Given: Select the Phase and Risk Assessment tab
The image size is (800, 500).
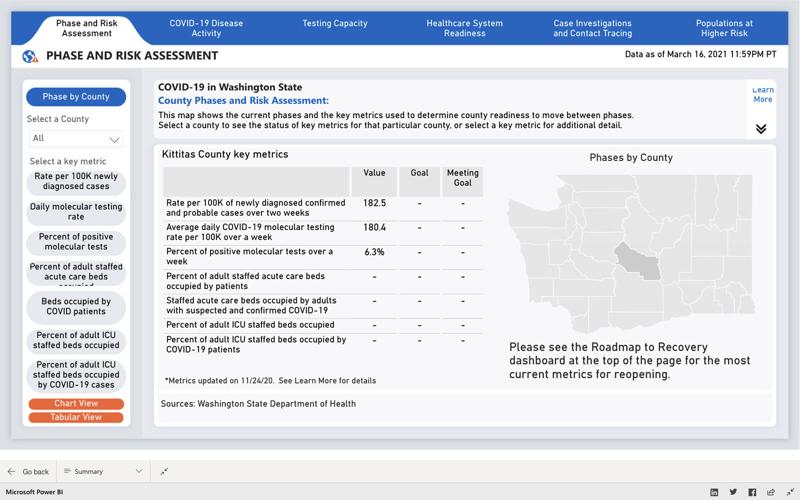Looking at the screenshot, I should 87,28.
